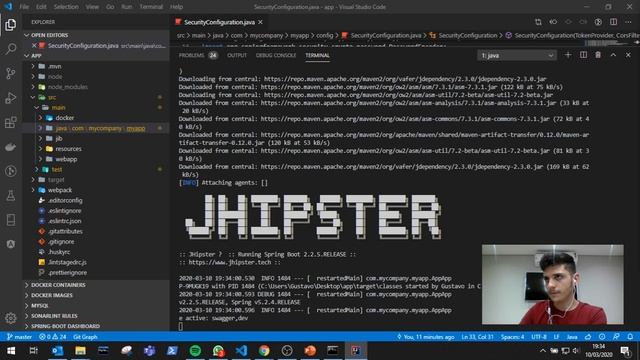Click the webcam video thumbnail
The width and height of the screenshot is (640, 360).
pyautogui.click(x=553, y=284)
